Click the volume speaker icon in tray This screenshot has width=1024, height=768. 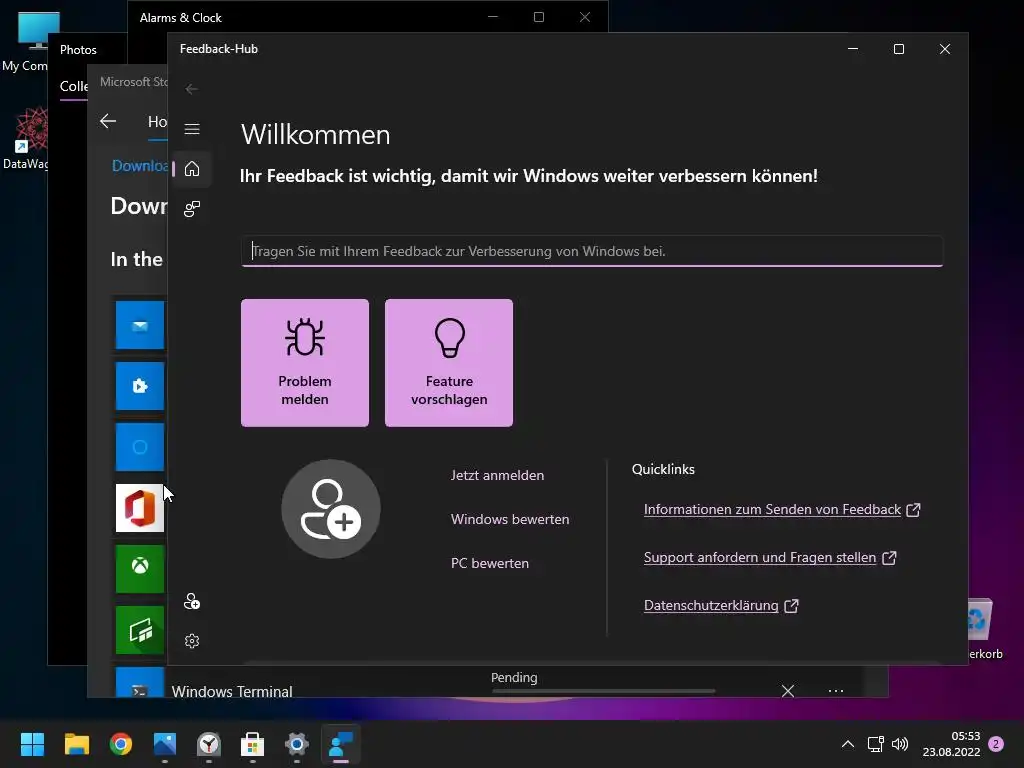pos(900,744)
